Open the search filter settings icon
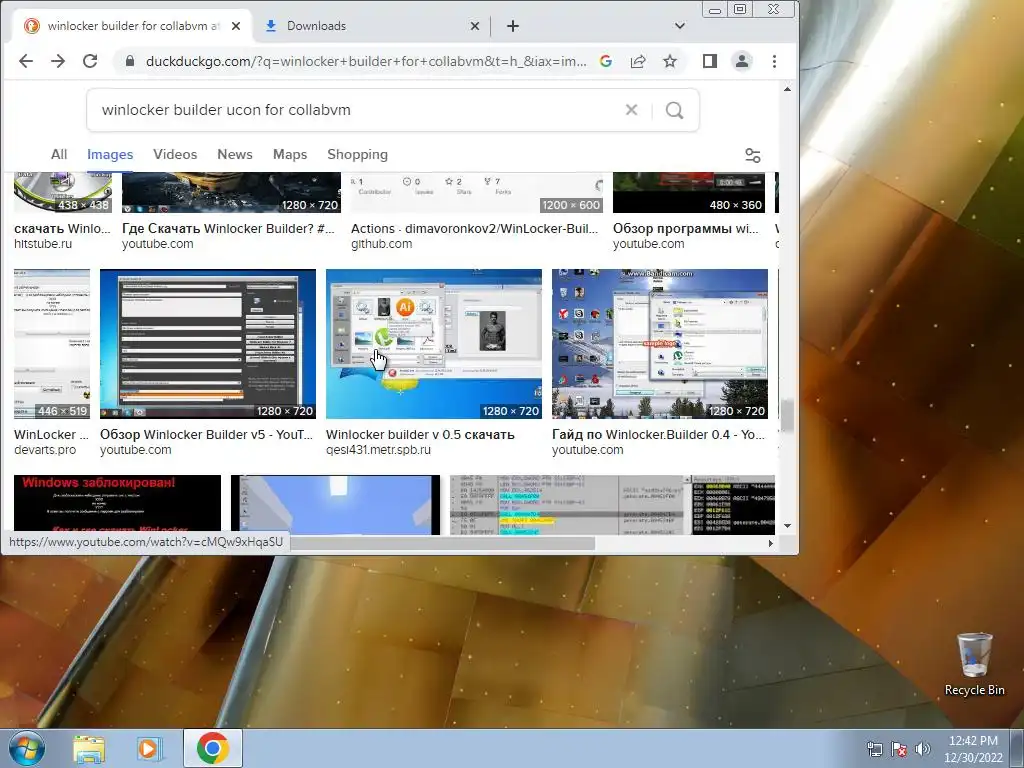Image resolution: width=1024 pixels, height=768 pixels. pyautogui.click(x=752, y=155)
